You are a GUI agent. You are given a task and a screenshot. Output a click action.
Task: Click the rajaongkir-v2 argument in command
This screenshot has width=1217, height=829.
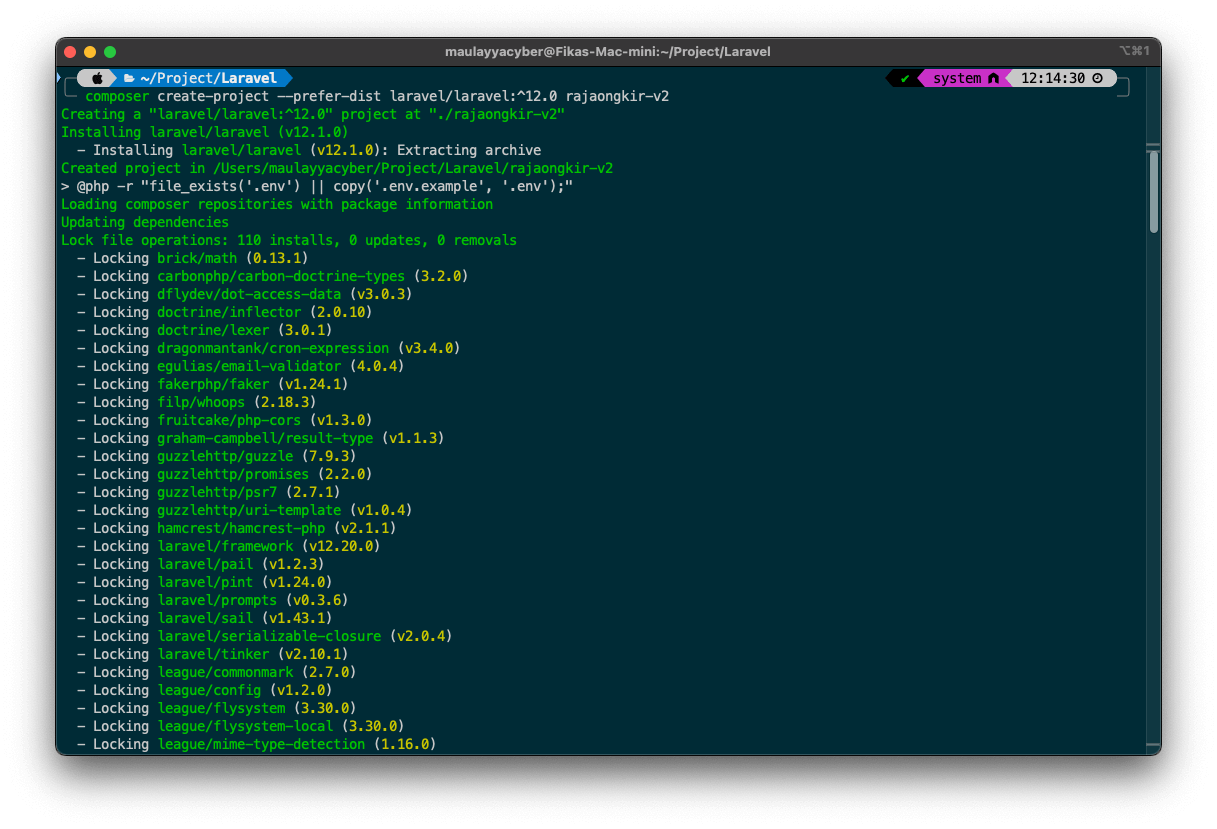tap(617, 96)
